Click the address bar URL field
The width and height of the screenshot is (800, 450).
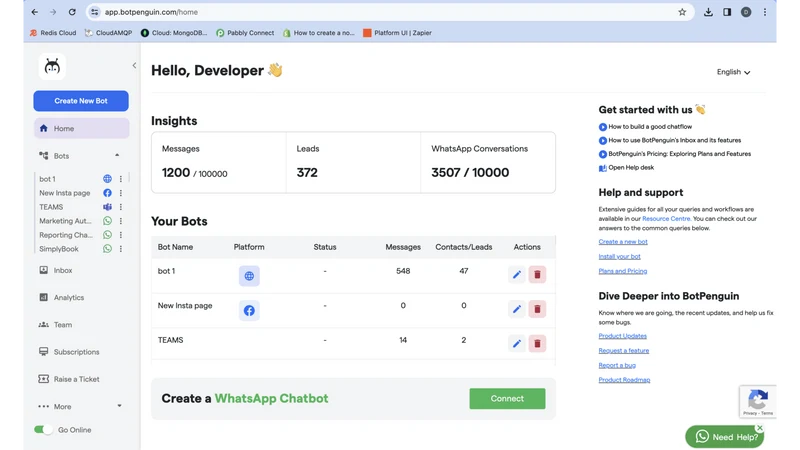pos(388,12)
